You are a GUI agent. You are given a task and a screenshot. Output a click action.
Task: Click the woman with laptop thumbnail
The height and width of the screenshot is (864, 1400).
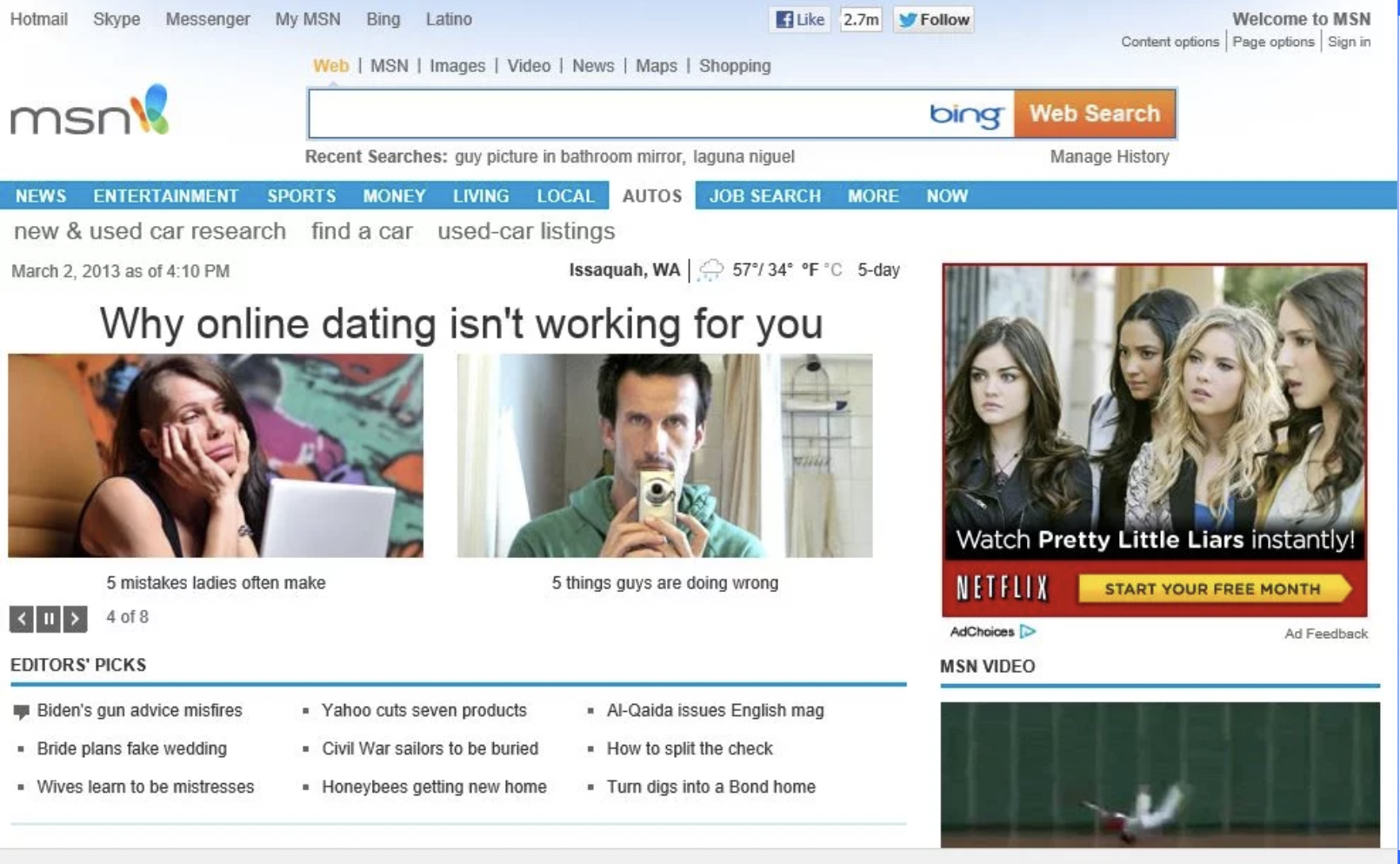pyautogui.click(x=216, y=455)
